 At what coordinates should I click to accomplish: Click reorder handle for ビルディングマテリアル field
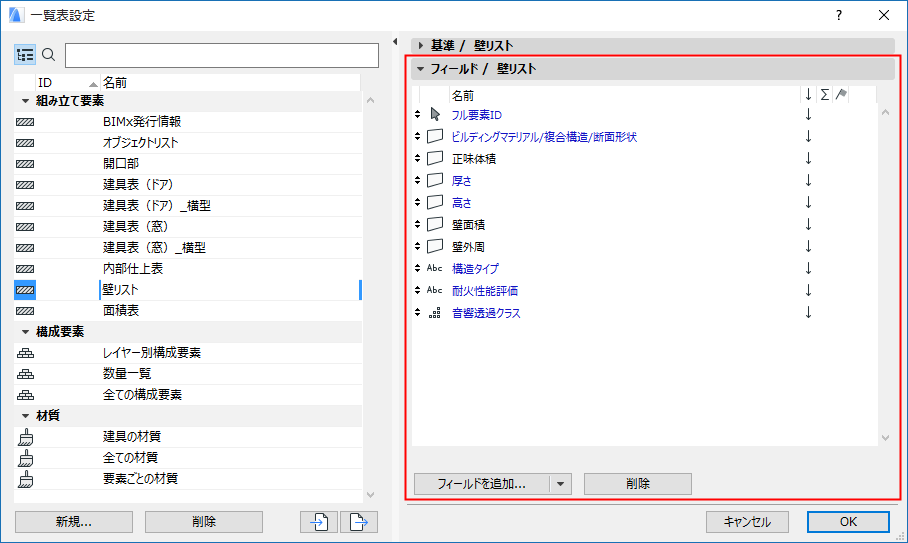pos(418,136)
